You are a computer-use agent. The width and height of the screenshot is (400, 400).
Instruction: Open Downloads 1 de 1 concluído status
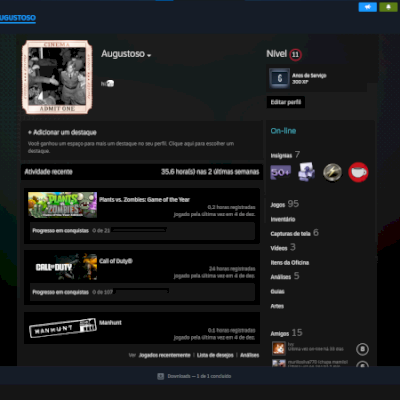coord(199,376)
